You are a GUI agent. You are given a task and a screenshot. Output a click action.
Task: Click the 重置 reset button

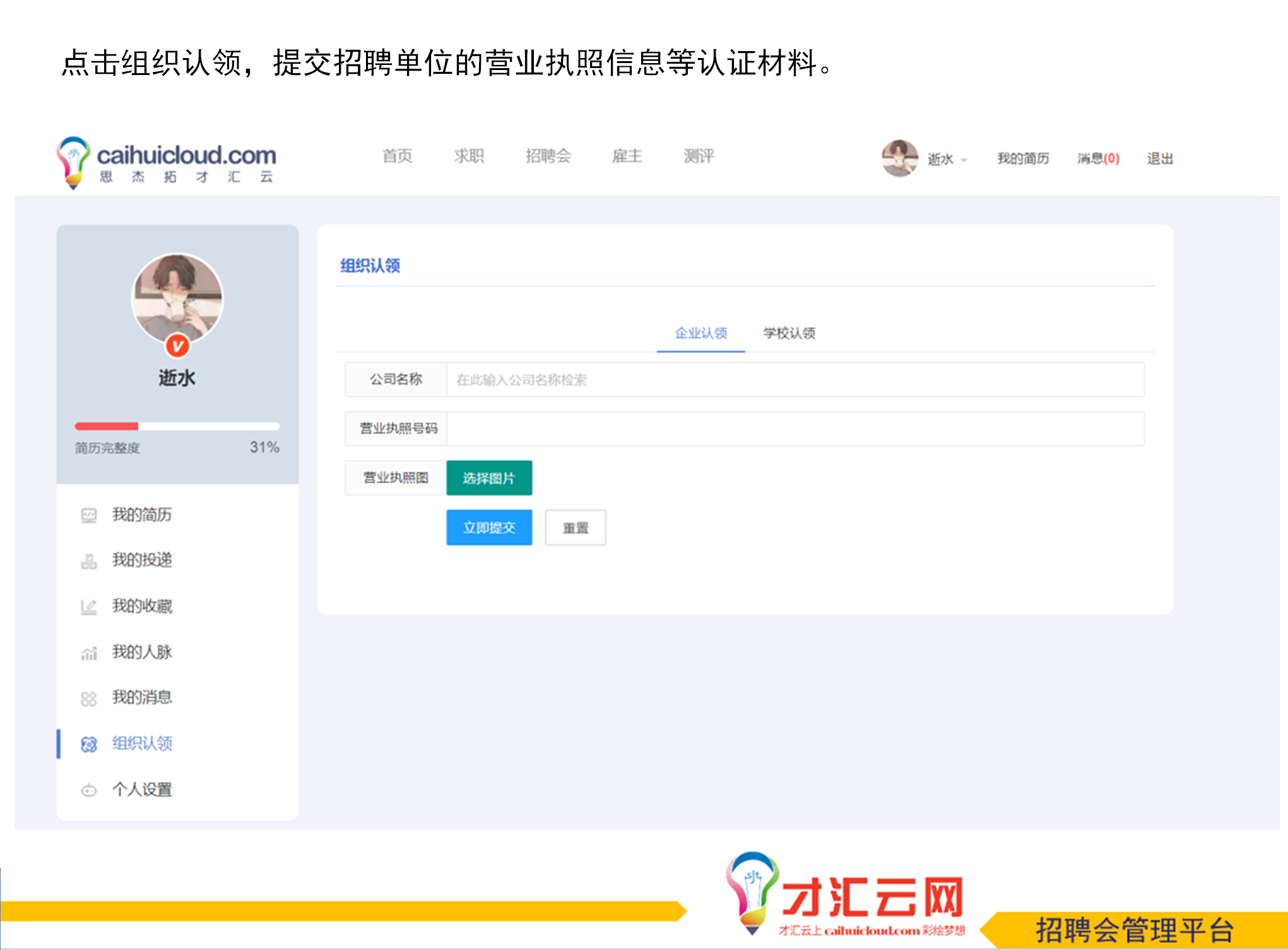coord(575,527)
